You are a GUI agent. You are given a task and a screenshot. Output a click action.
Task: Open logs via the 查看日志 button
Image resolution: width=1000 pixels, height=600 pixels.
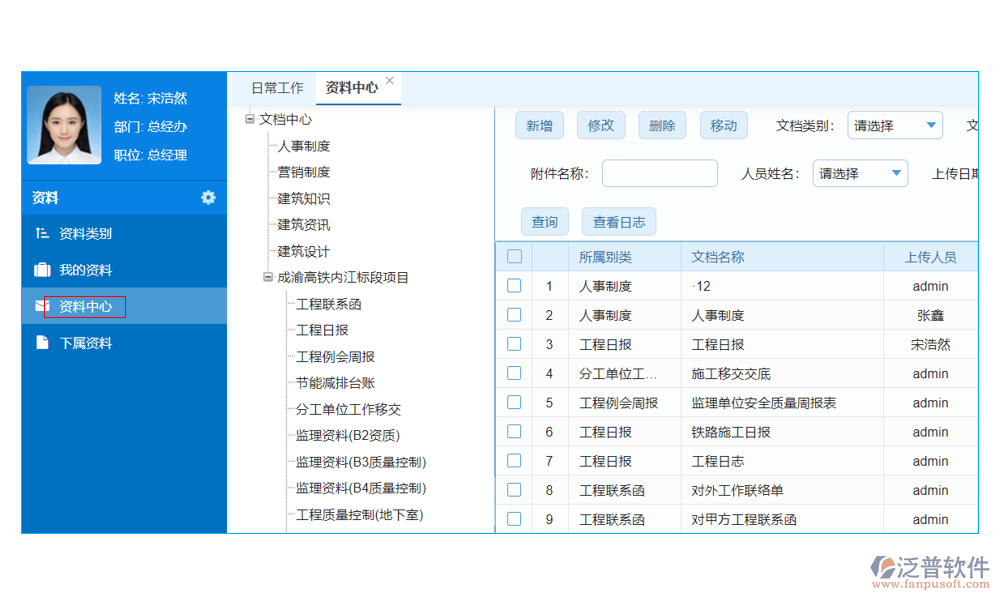click(618, 221)
